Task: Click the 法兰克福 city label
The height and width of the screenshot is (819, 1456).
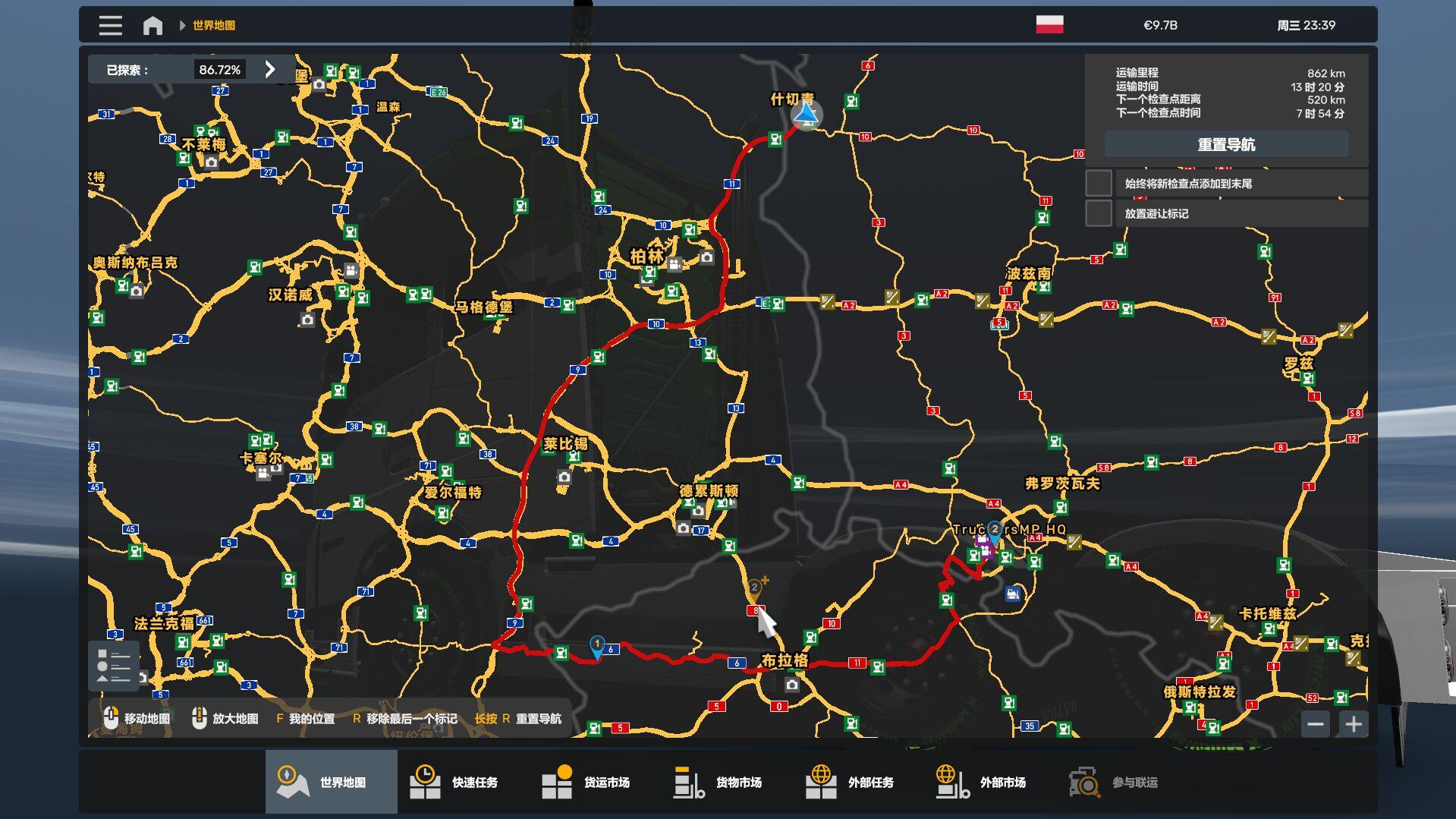Action: click(164, 623)
